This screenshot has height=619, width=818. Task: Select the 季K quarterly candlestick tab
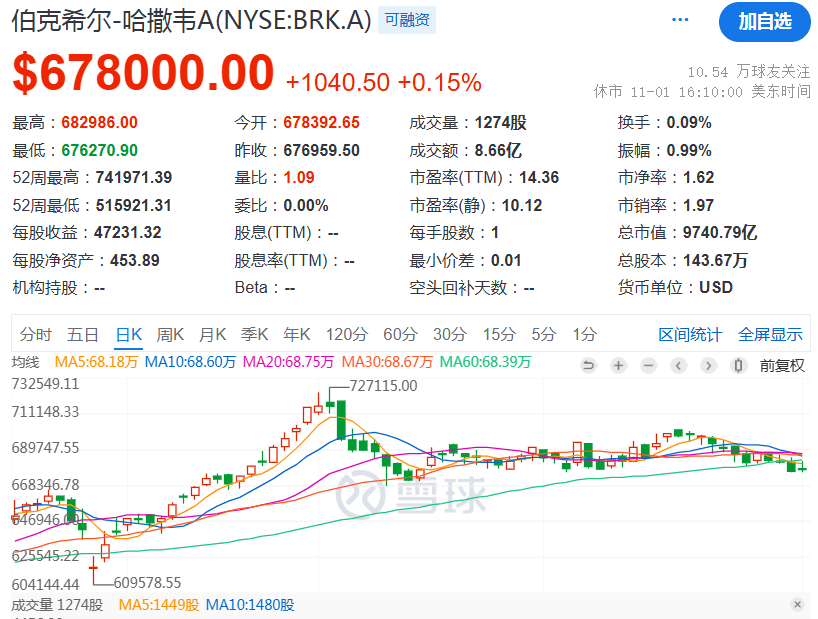(255, 334)
